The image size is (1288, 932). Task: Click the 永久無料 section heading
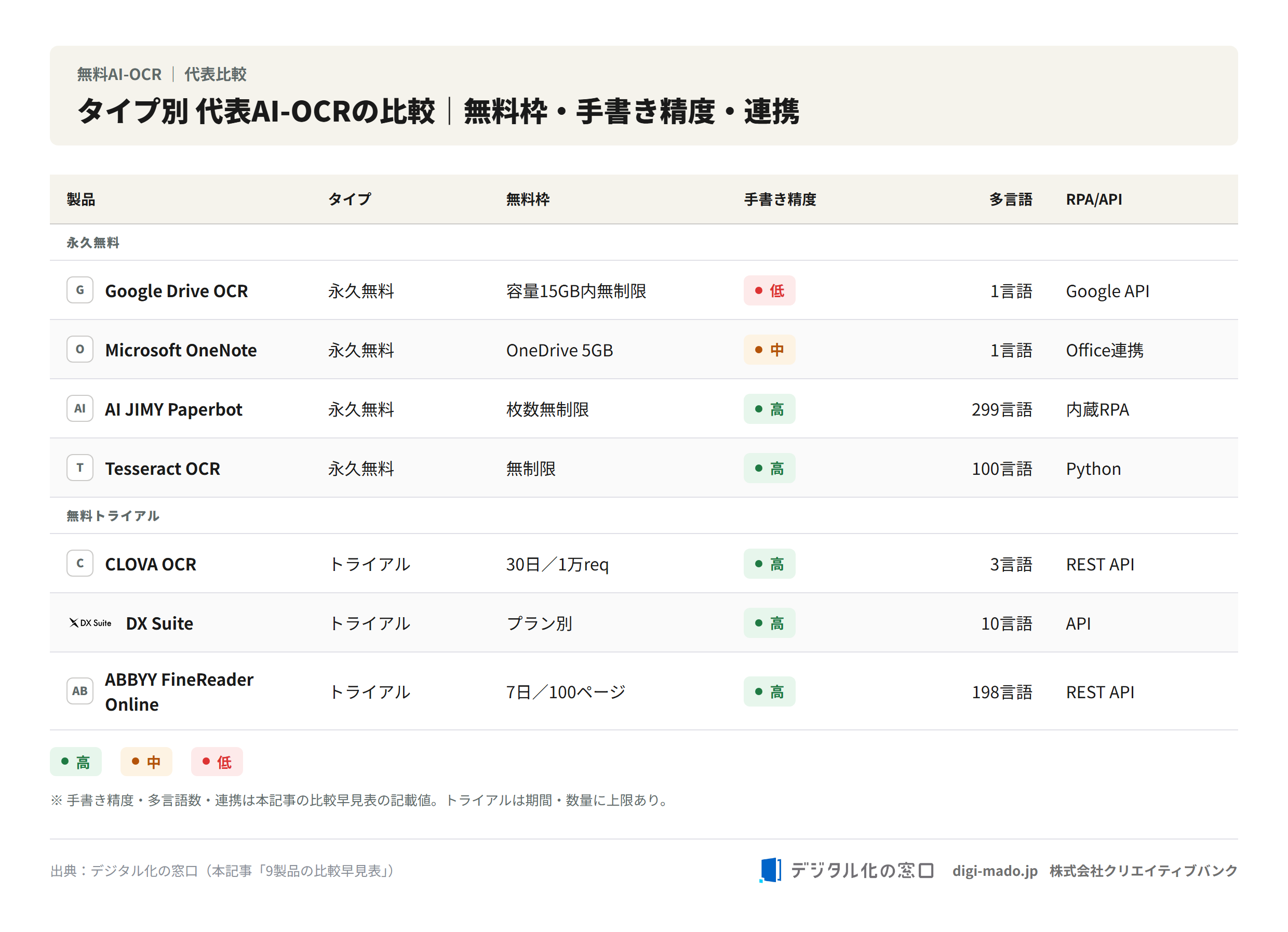pos(92,243)
